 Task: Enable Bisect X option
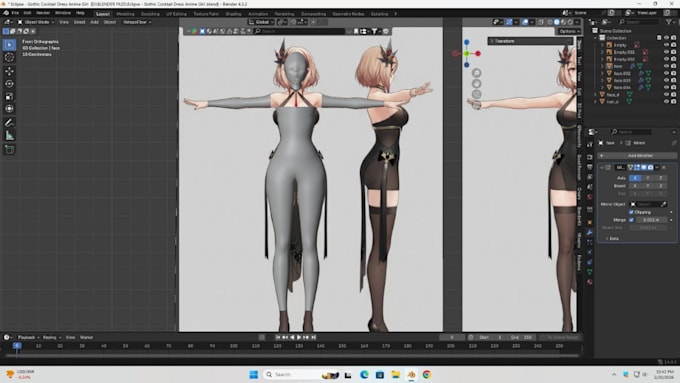point(635,186)
